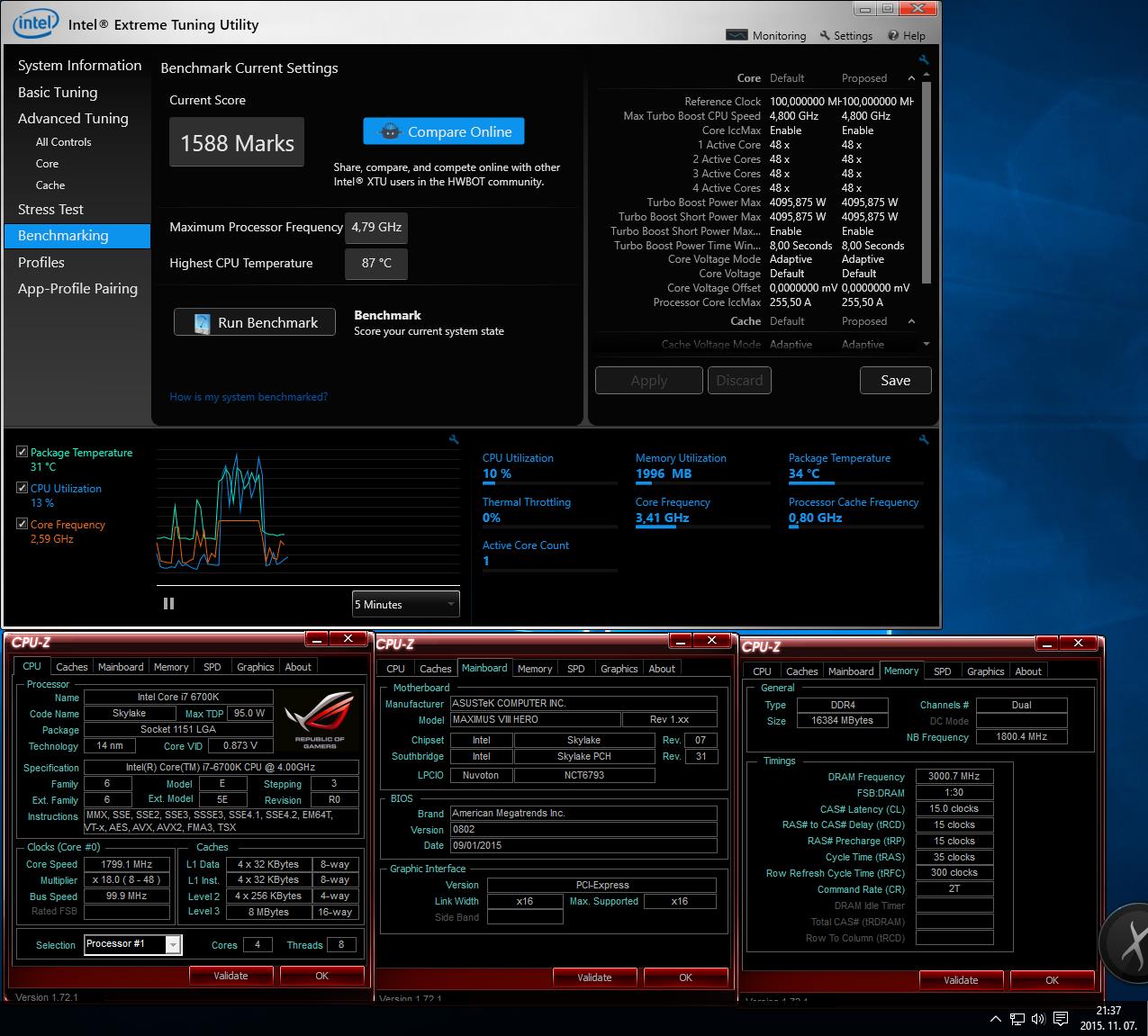Click the settings list scroll-down arrow
The image size is (1148, 1036).
point(927,345)
